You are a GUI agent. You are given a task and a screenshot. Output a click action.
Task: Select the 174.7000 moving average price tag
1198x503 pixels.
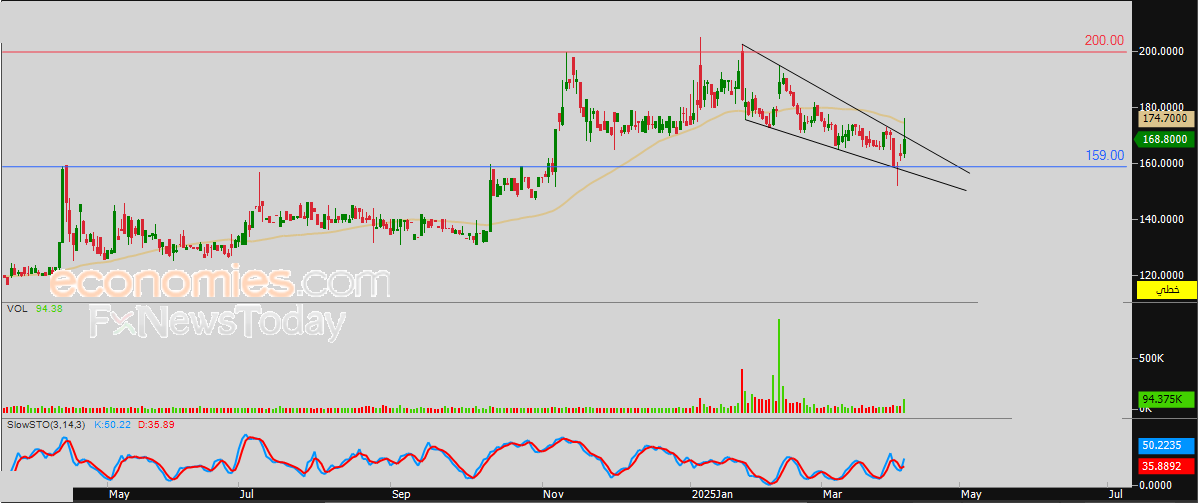pos(1167,118)
